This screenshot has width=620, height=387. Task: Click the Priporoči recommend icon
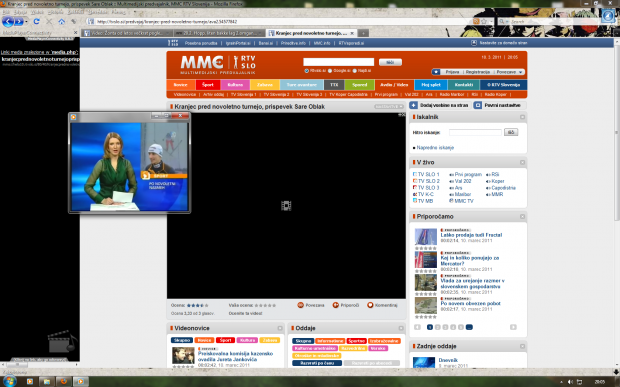tap(336, 305)
